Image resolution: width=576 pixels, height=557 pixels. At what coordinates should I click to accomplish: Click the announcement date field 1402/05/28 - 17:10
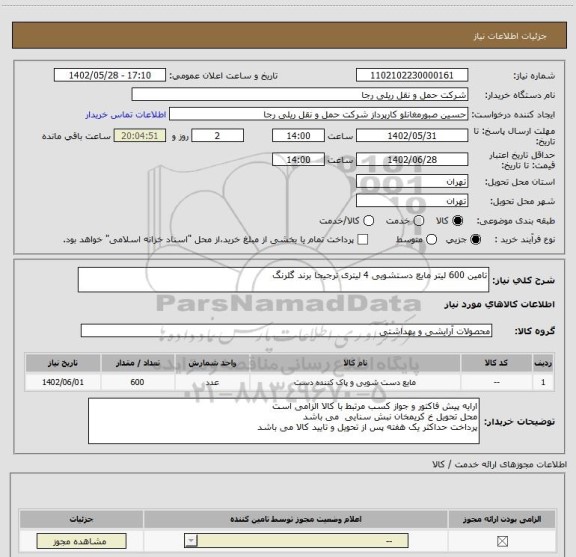click(110, 75)
